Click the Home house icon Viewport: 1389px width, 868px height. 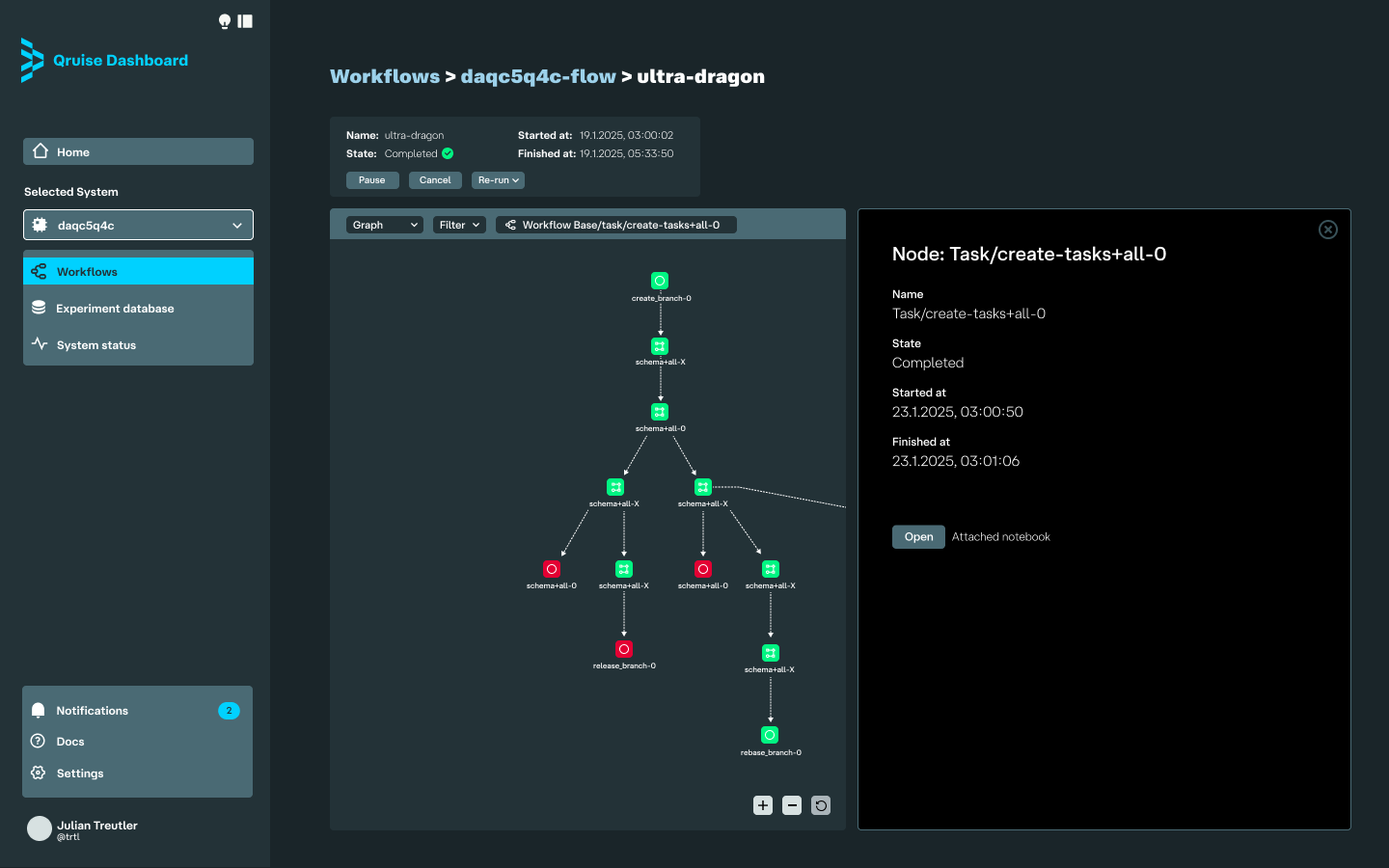(x=41, y=151)
